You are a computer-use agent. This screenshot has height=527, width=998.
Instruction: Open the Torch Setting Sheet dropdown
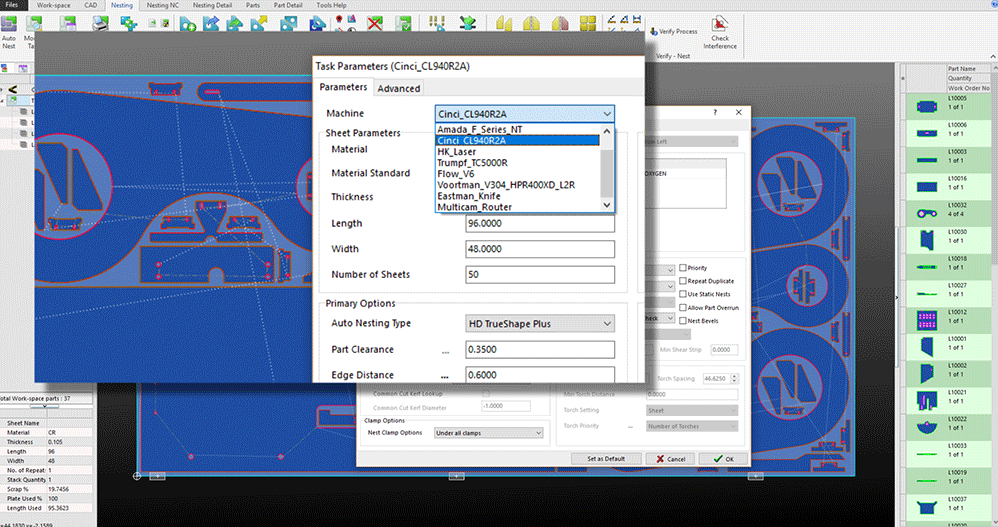pyautogui.click(x=692, y=411)
